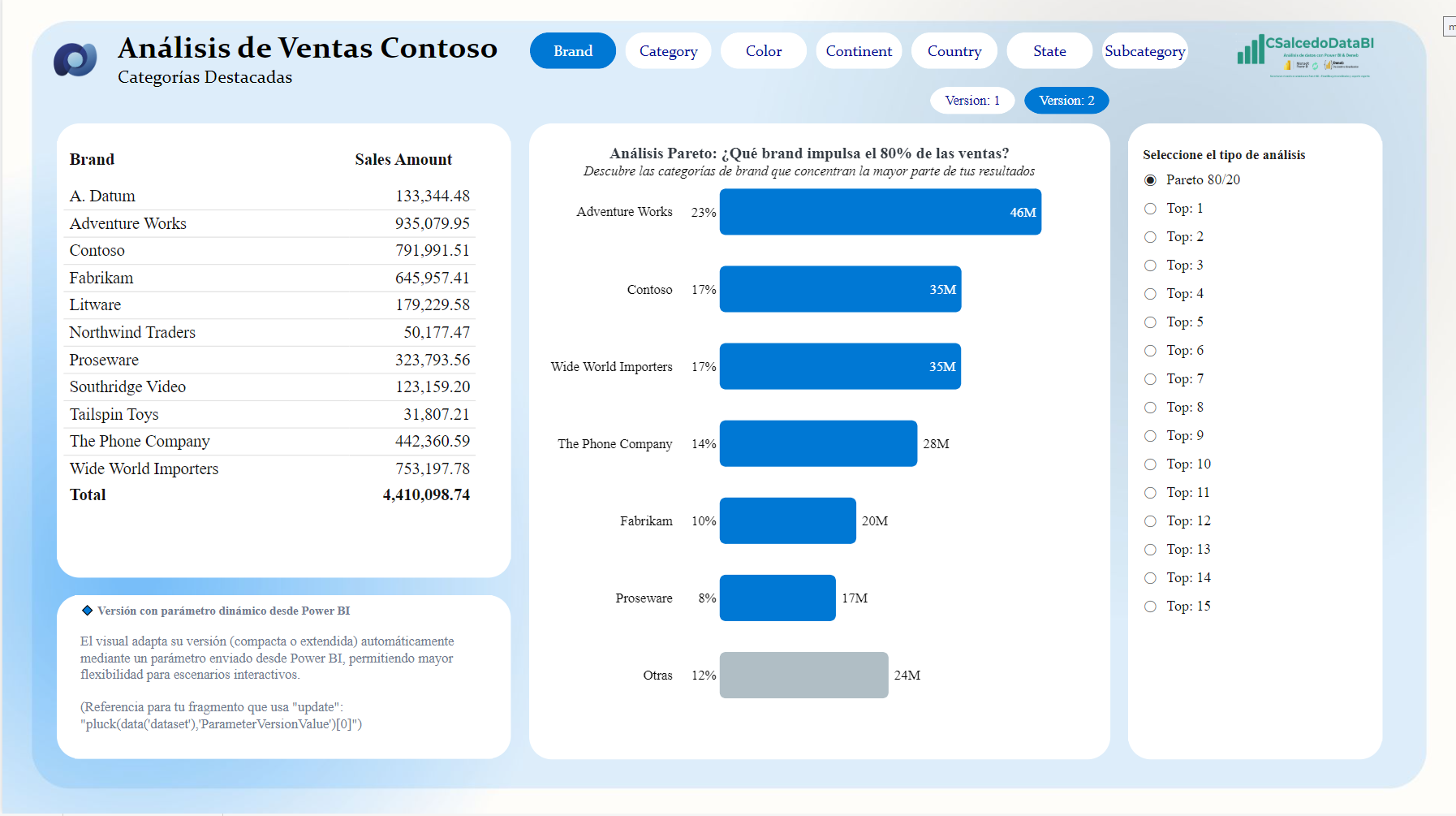1456x816 pixels.
Task: Select the Top: 5 option
Action: tap(1151, 322)
